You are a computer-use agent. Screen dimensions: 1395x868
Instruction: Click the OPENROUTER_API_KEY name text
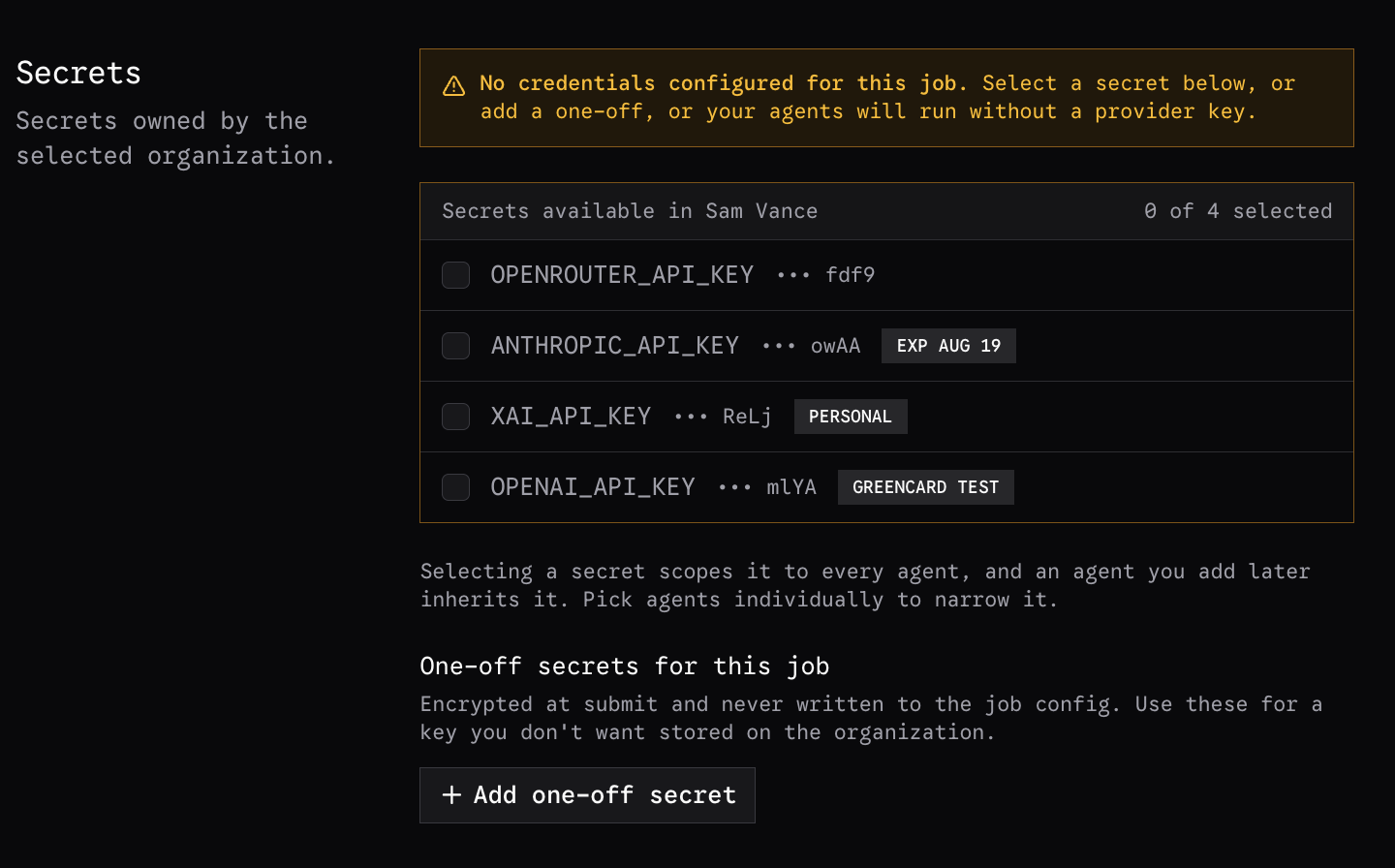[x=622, y=275]
